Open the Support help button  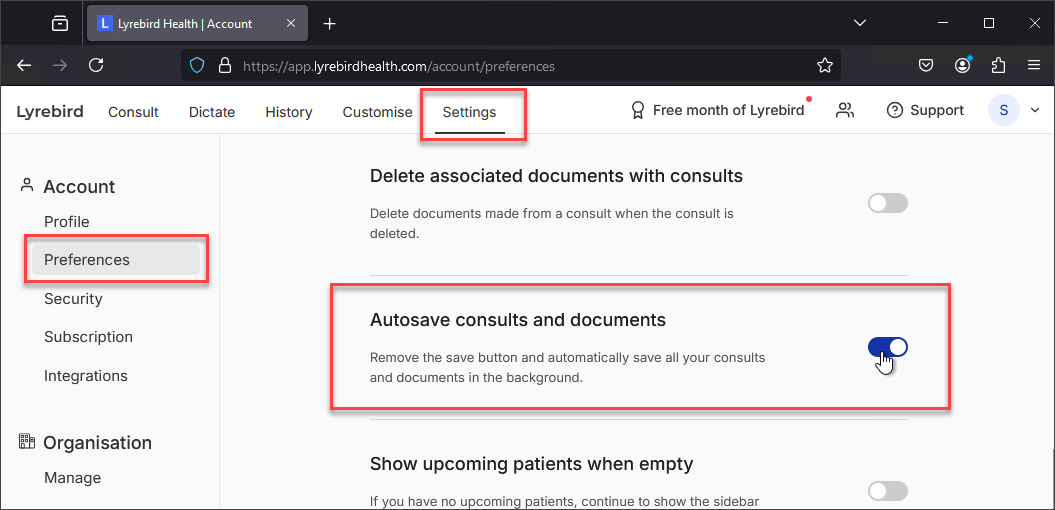click(925, 110)
